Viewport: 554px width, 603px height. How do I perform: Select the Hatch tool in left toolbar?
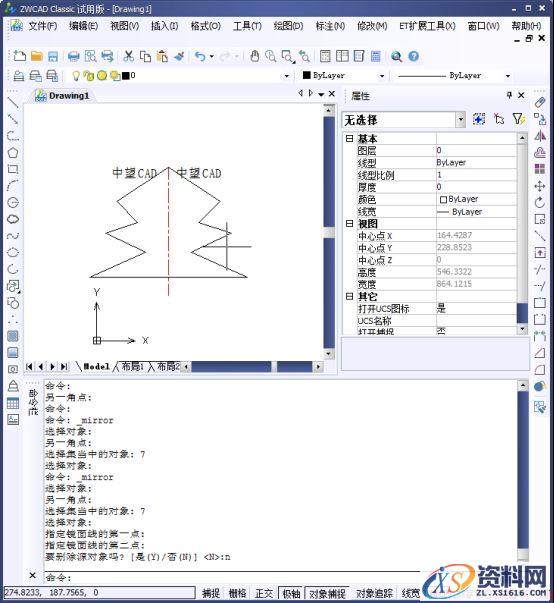point(13,336)
